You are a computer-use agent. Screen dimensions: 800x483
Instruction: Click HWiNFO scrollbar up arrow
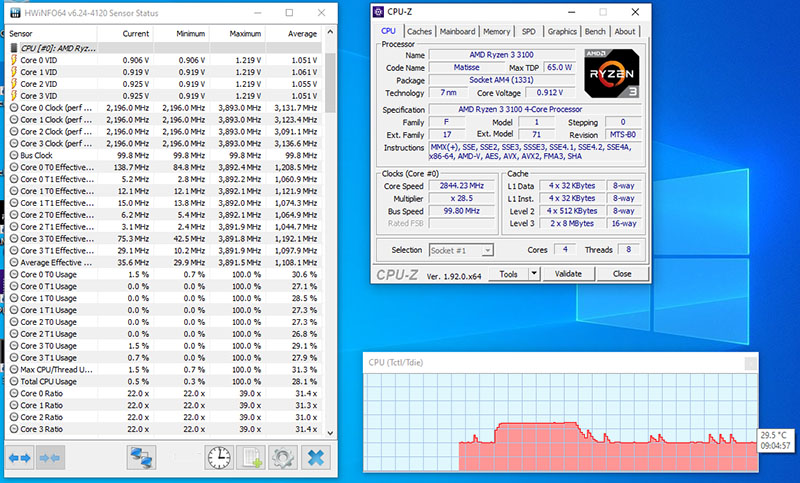(330, 32)
